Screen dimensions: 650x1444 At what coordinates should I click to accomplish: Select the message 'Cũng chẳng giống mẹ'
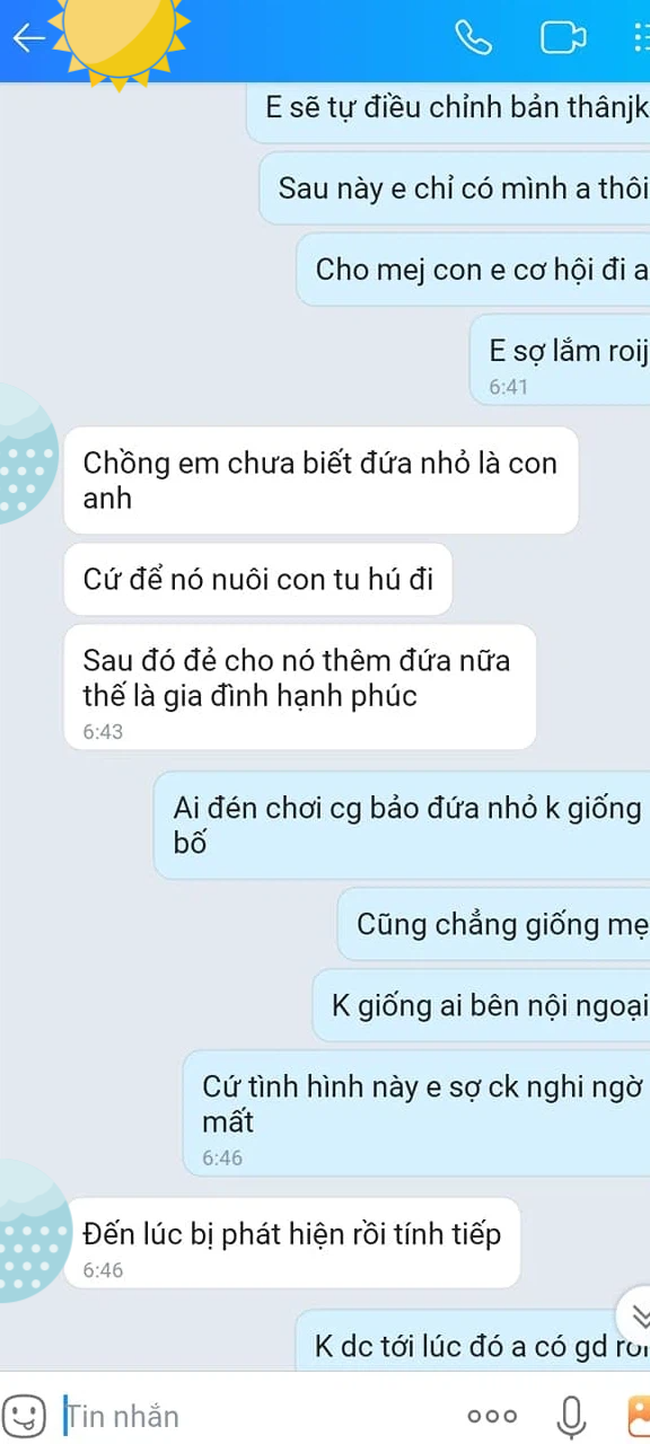[x=494, y=924]
